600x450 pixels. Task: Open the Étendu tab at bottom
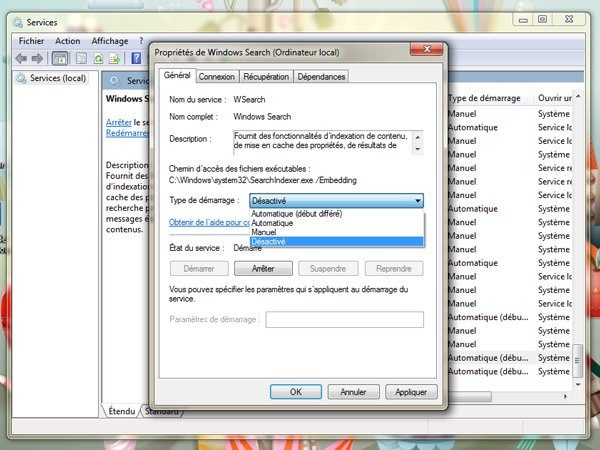pyautogui.click(x=121, y=411)
